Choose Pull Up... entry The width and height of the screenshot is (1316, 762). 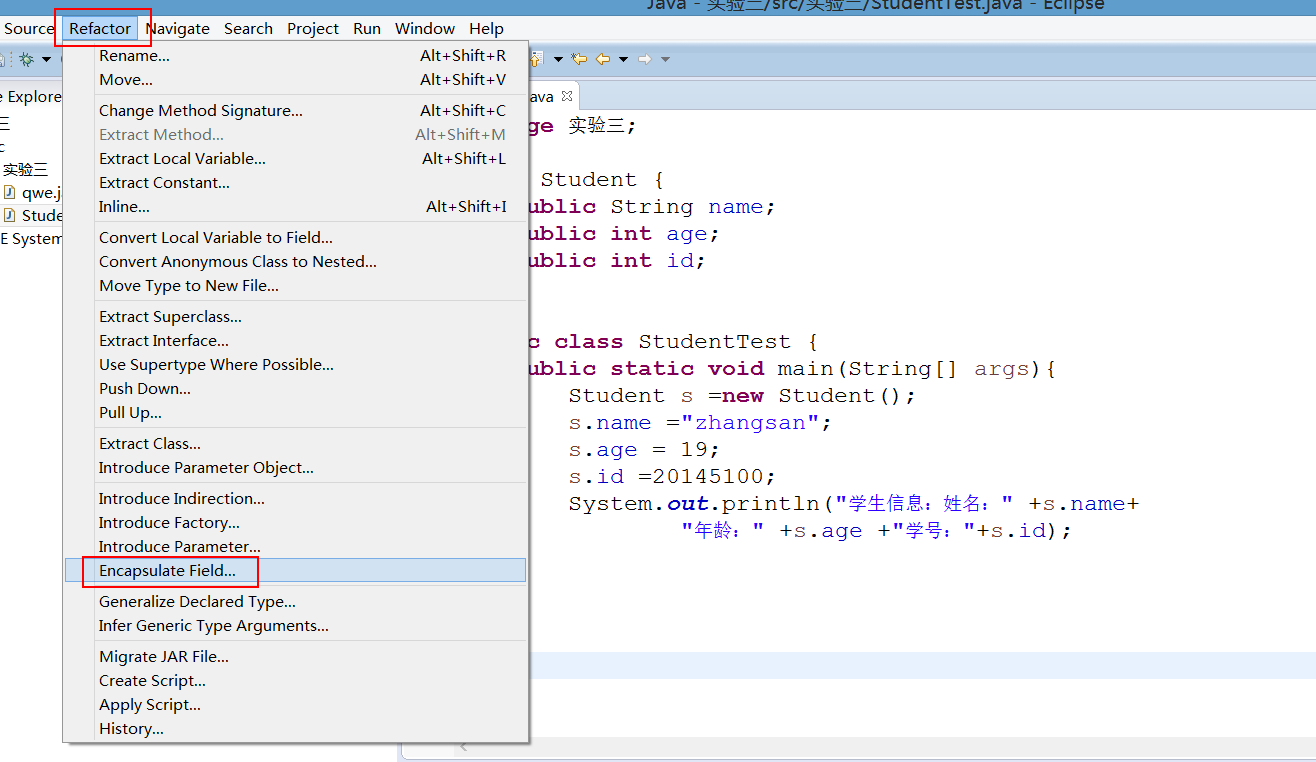(x=295, y=413)
